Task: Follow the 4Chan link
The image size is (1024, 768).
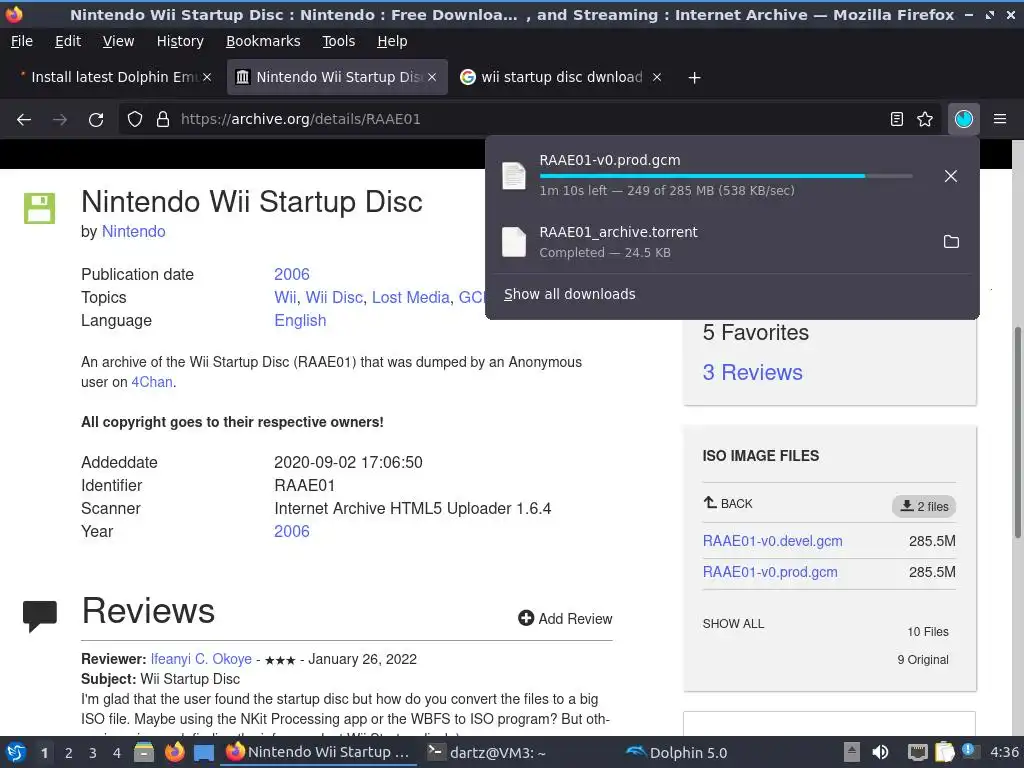Action: (152, 382)
